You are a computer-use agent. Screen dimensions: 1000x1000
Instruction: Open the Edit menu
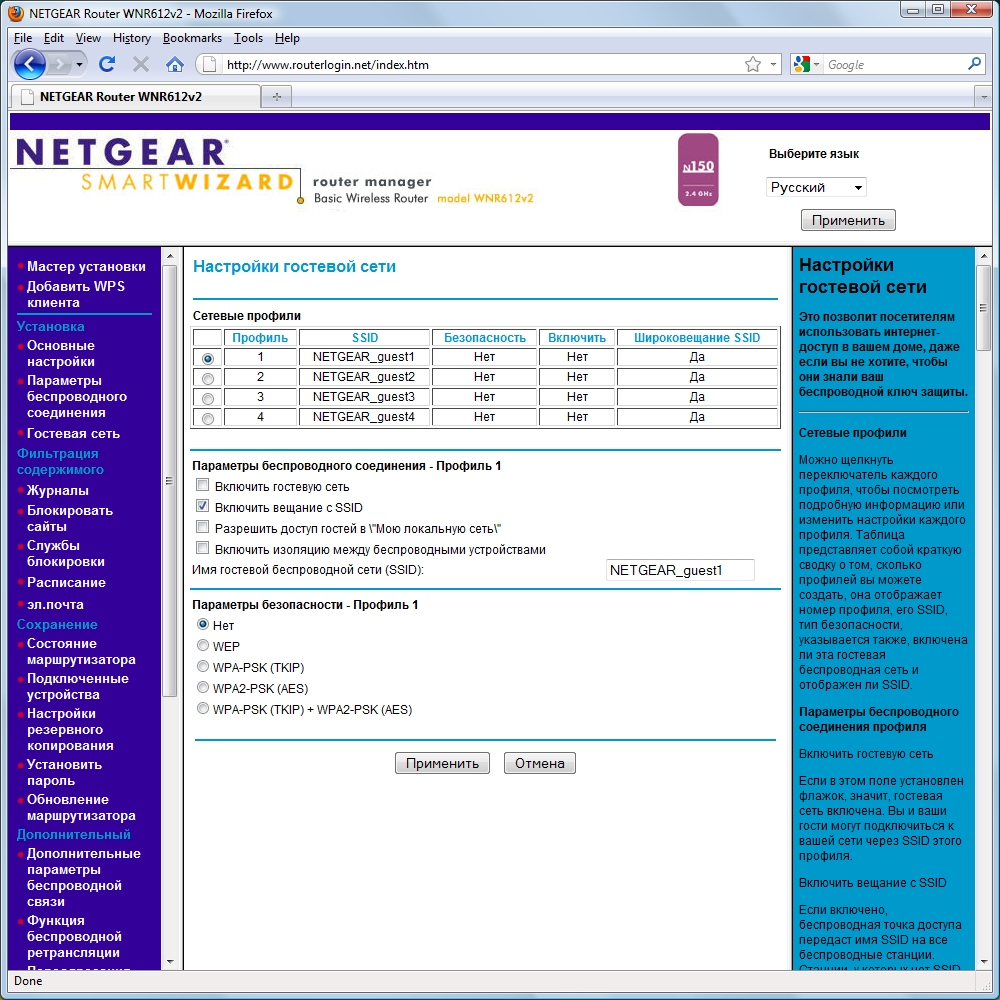[x=54, y=38]
